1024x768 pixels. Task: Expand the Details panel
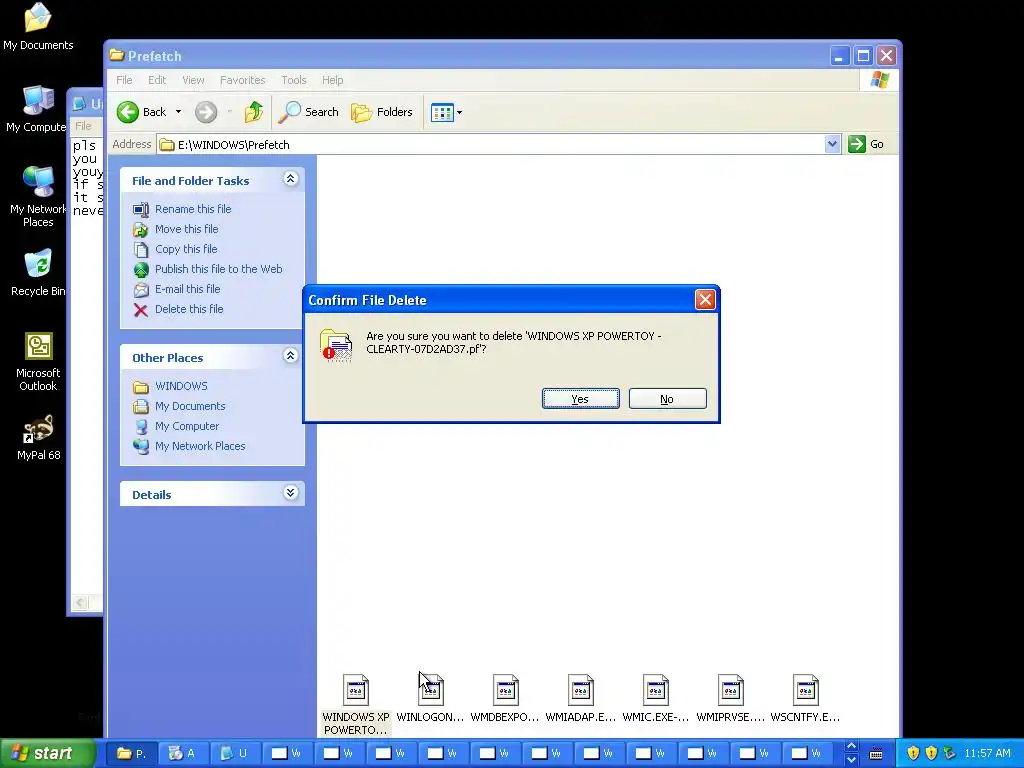coord(291,492)
